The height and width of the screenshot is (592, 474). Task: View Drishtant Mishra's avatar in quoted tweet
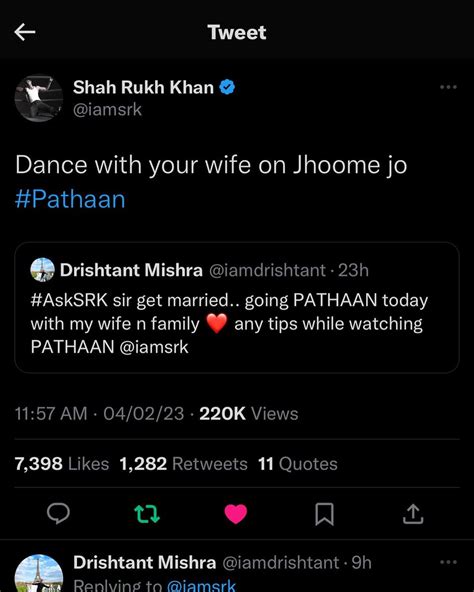coord(42,270)
